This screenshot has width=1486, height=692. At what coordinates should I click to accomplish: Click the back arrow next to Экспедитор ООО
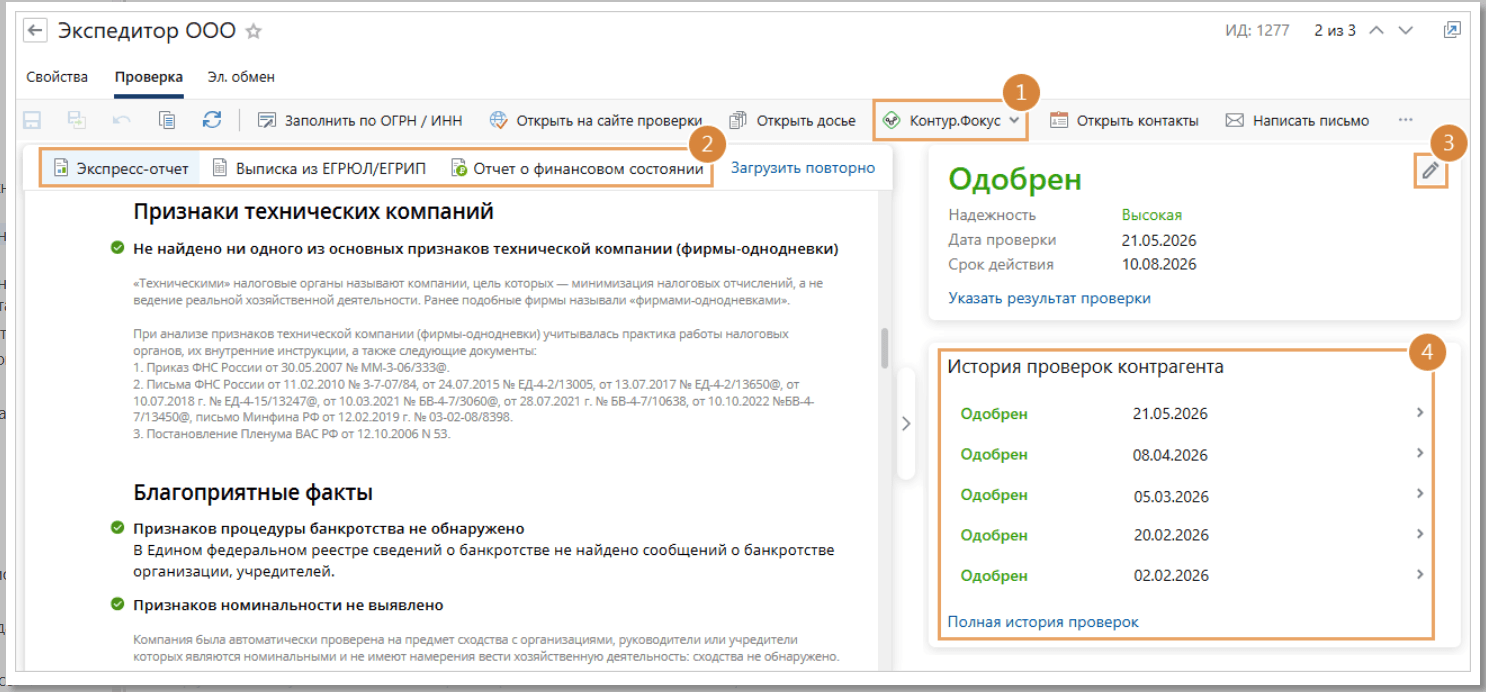[36, 31]
